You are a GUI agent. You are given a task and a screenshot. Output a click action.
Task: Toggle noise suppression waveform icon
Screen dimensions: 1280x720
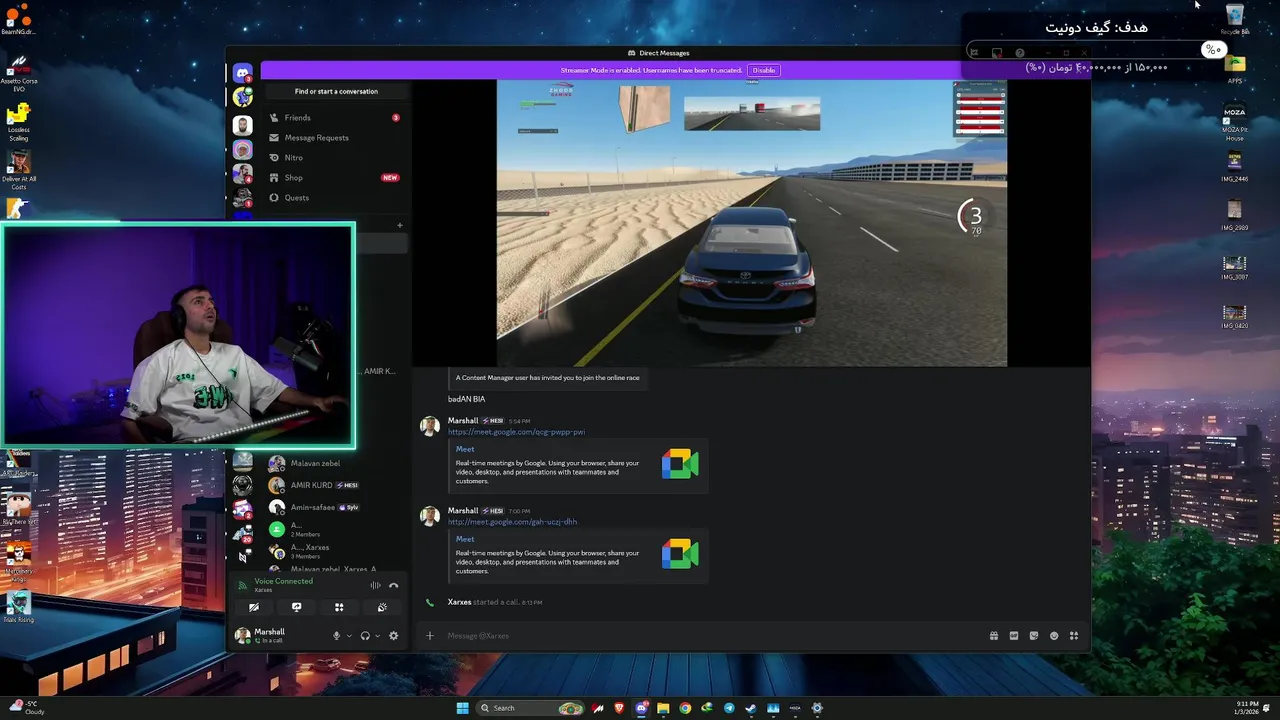click(375, 585)
